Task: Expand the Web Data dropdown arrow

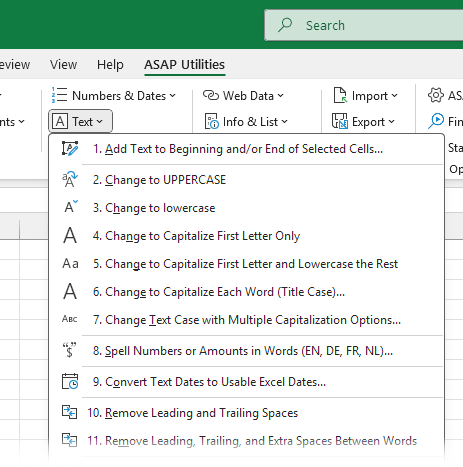Action: (281, 96)
